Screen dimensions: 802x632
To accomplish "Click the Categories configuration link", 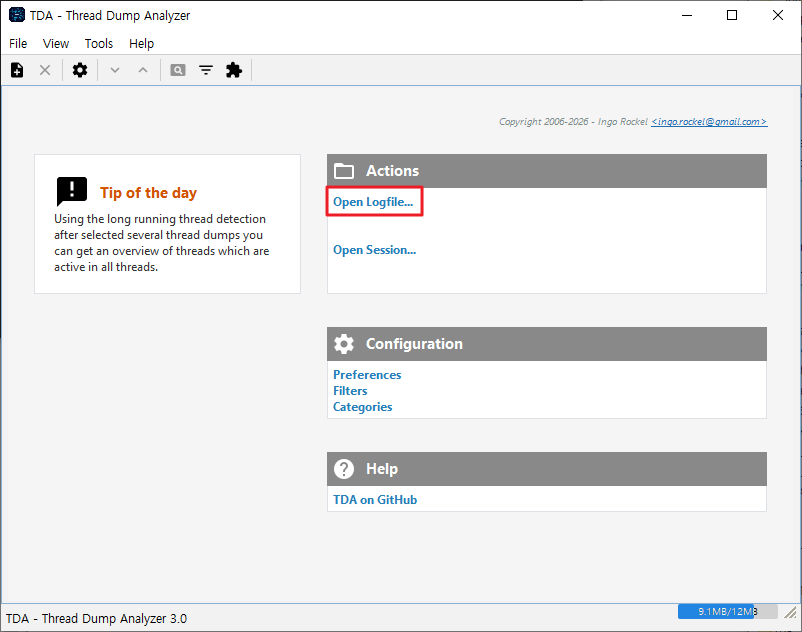I will (x=362, y=407).
